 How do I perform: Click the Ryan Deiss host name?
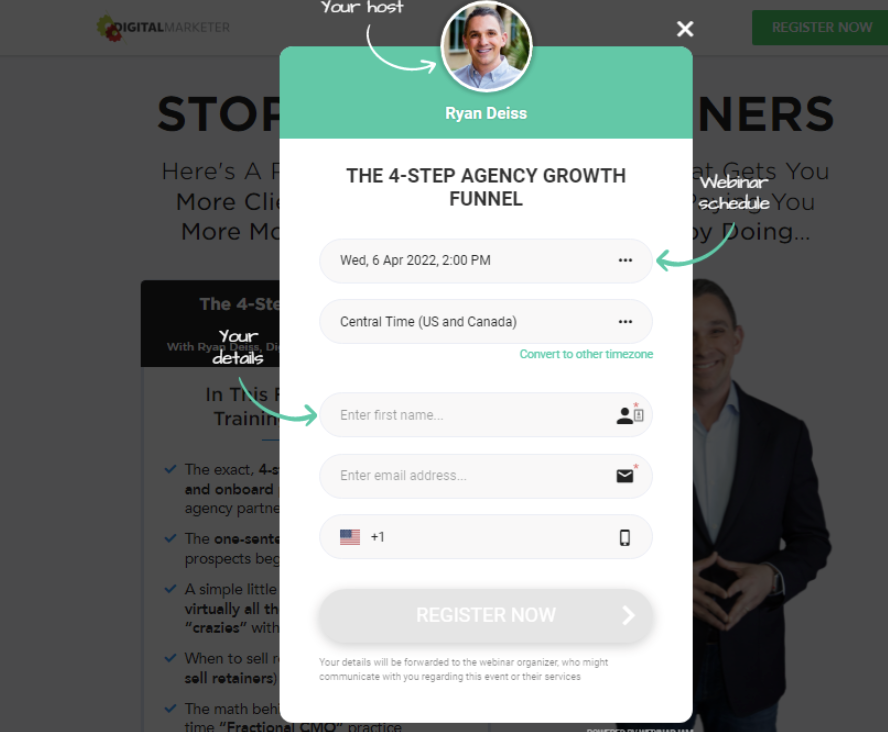click(486, 113)
